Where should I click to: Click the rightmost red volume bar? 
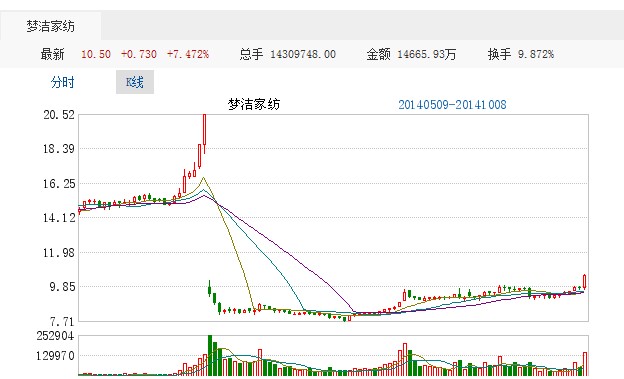(x=585, y=364)
